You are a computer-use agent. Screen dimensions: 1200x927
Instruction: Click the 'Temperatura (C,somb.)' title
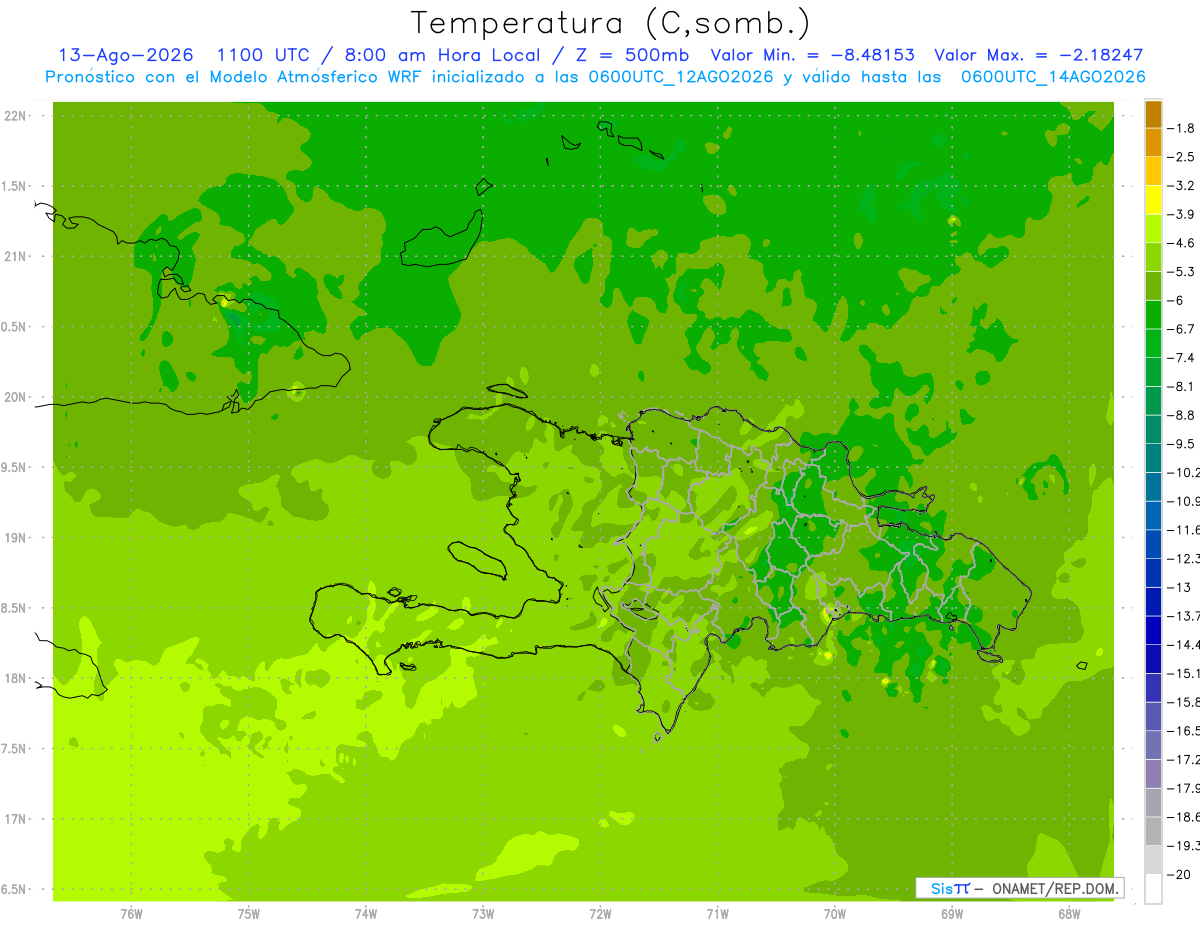610,22
